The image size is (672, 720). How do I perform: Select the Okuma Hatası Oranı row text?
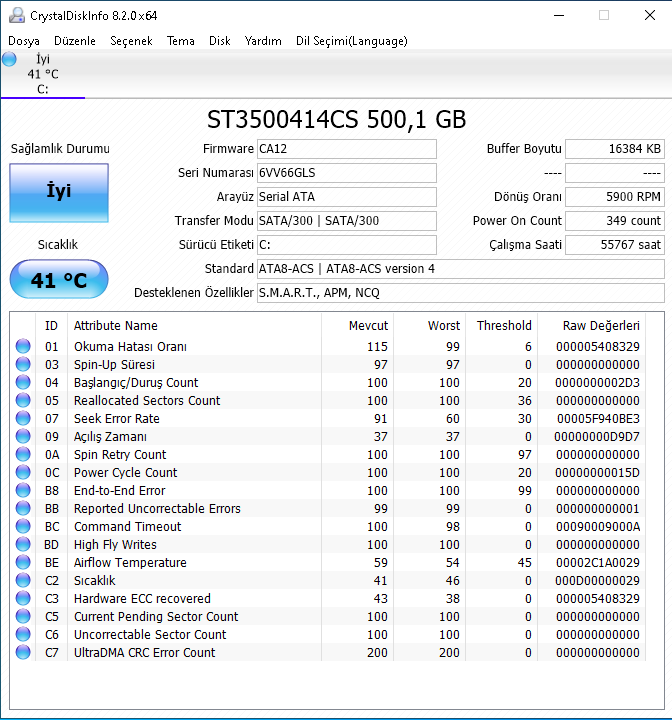[x=130, y=347]
